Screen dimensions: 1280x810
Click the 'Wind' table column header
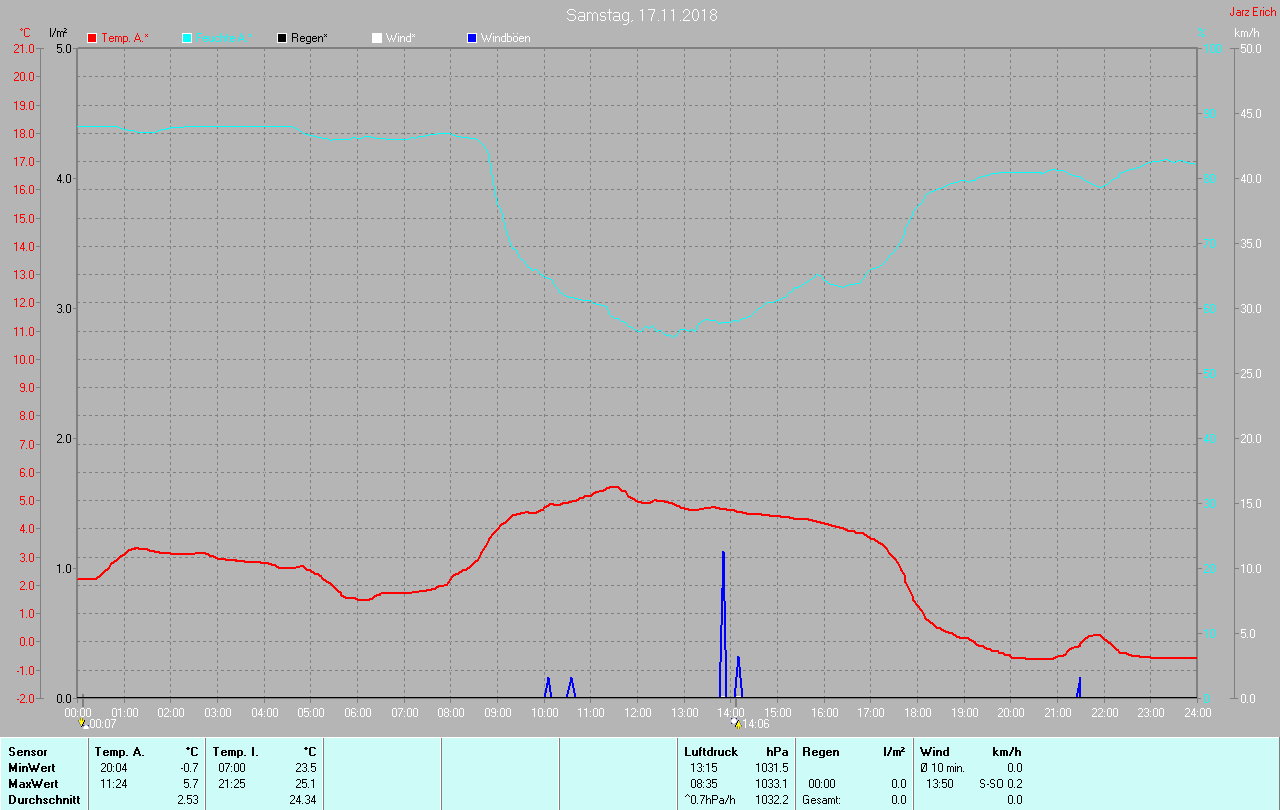pyautogui.click(x=935, y=751)
